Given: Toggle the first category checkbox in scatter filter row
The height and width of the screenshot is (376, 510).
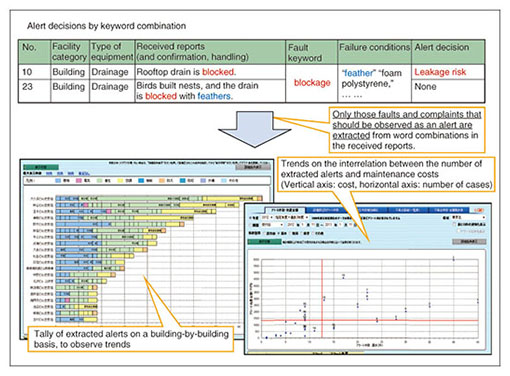Looking at the screenshot, I should (x=265, y=233).
